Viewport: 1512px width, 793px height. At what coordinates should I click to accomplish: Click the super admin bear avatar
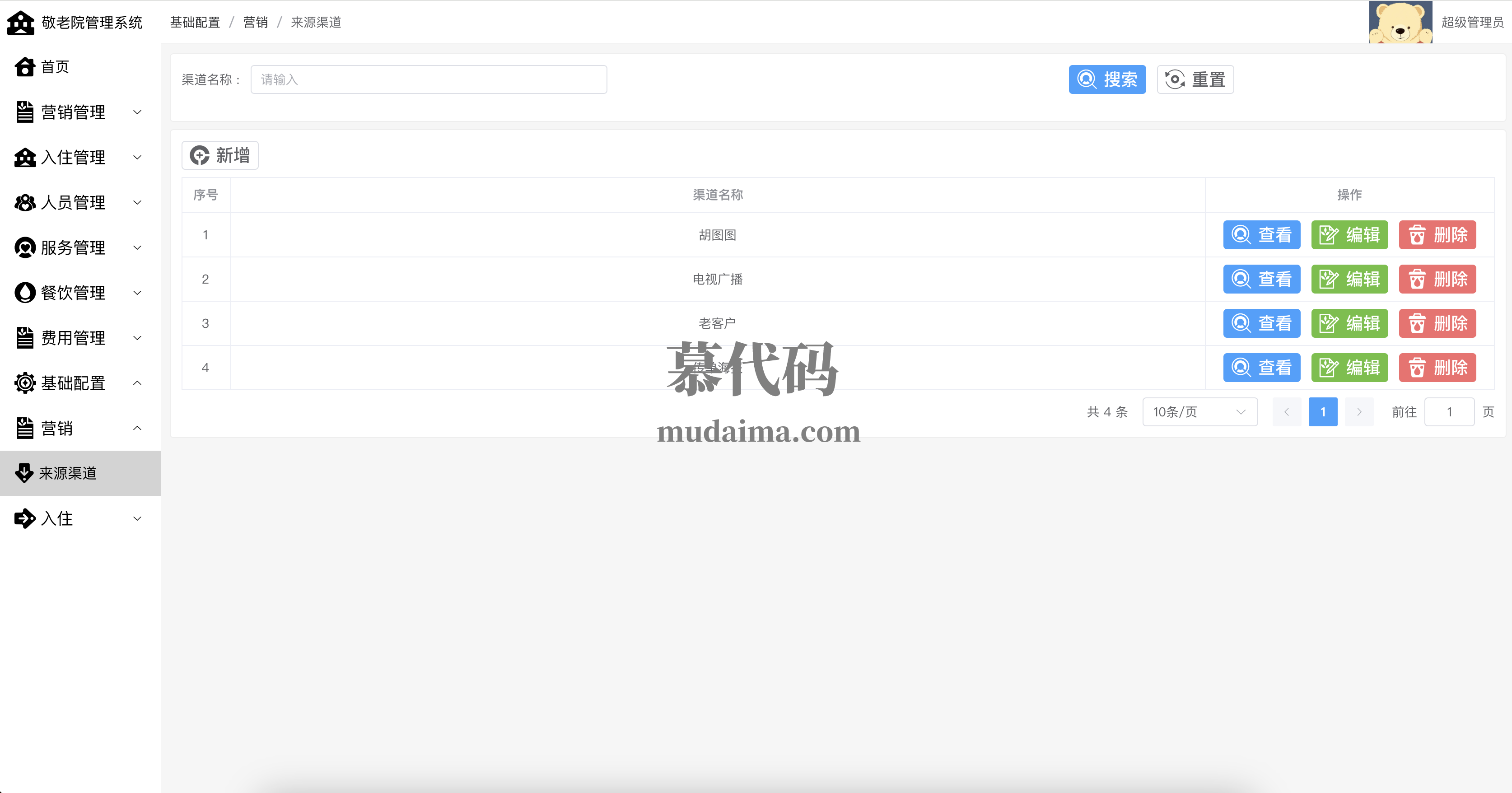1400,22
